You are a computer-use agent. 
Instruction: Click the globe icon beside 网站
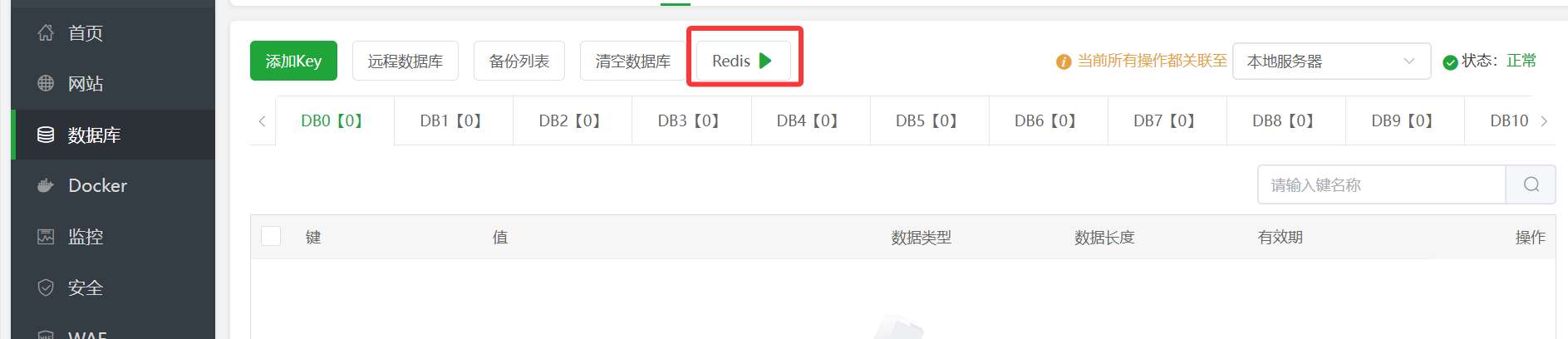click(x=46, y=83)
